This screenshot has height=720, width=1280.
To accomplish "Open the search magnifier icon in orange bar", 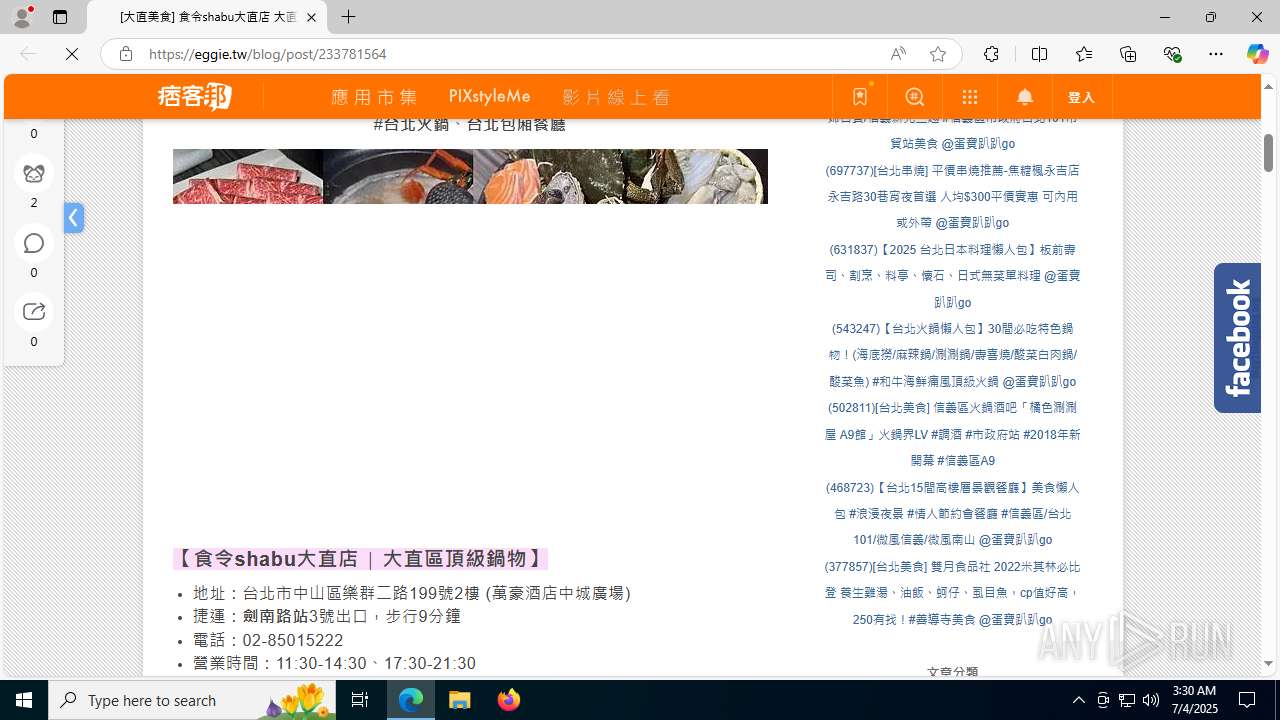I will click(915, 97).
